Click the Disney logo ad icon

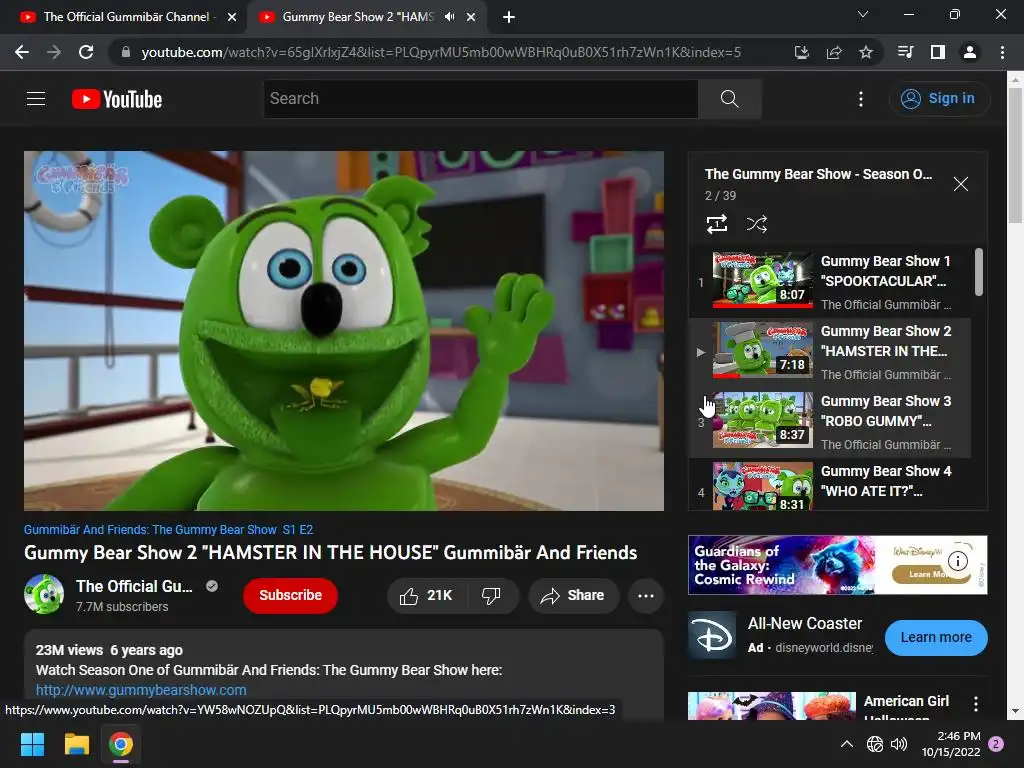712,636
